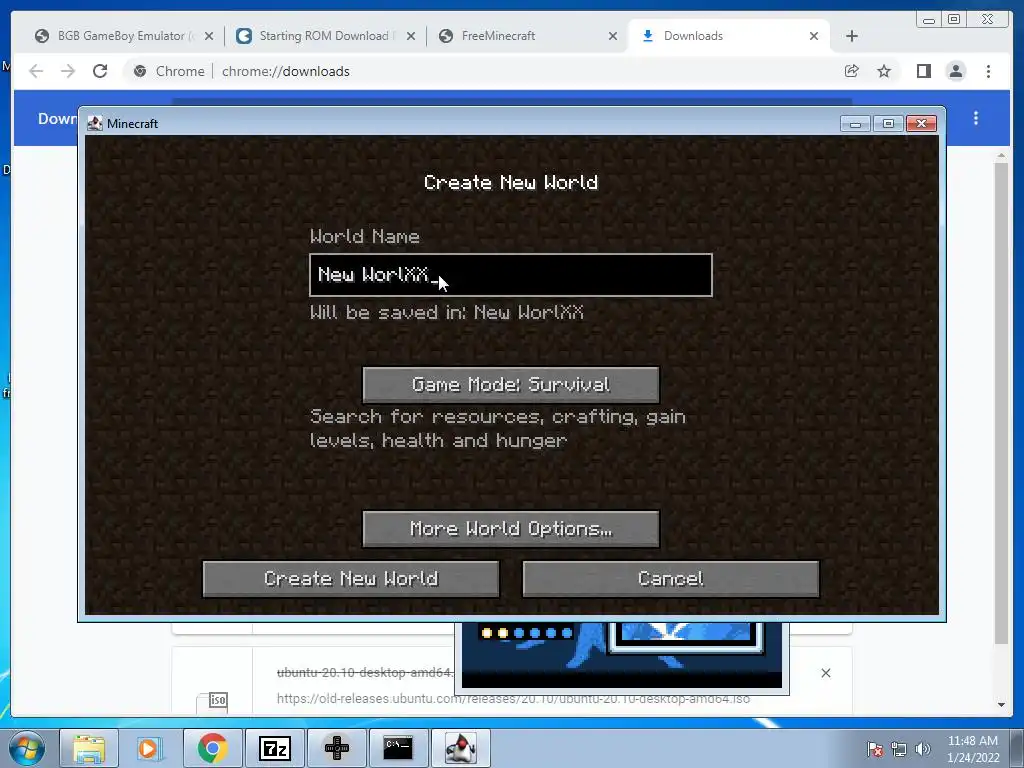Click the chrome://downloads address bar
The width and height of the screenshot is (1024, 768).
pos(483,71)
